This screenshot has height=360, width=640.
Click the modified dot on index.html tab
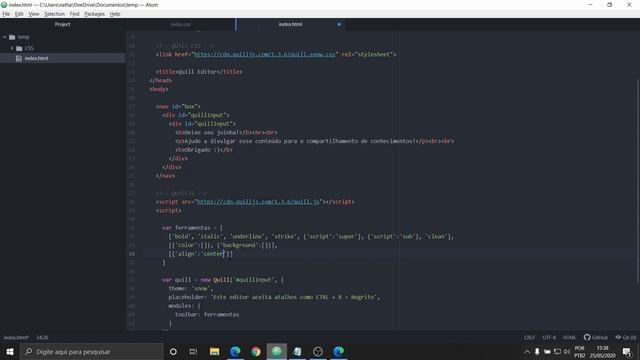pos(339,24)
